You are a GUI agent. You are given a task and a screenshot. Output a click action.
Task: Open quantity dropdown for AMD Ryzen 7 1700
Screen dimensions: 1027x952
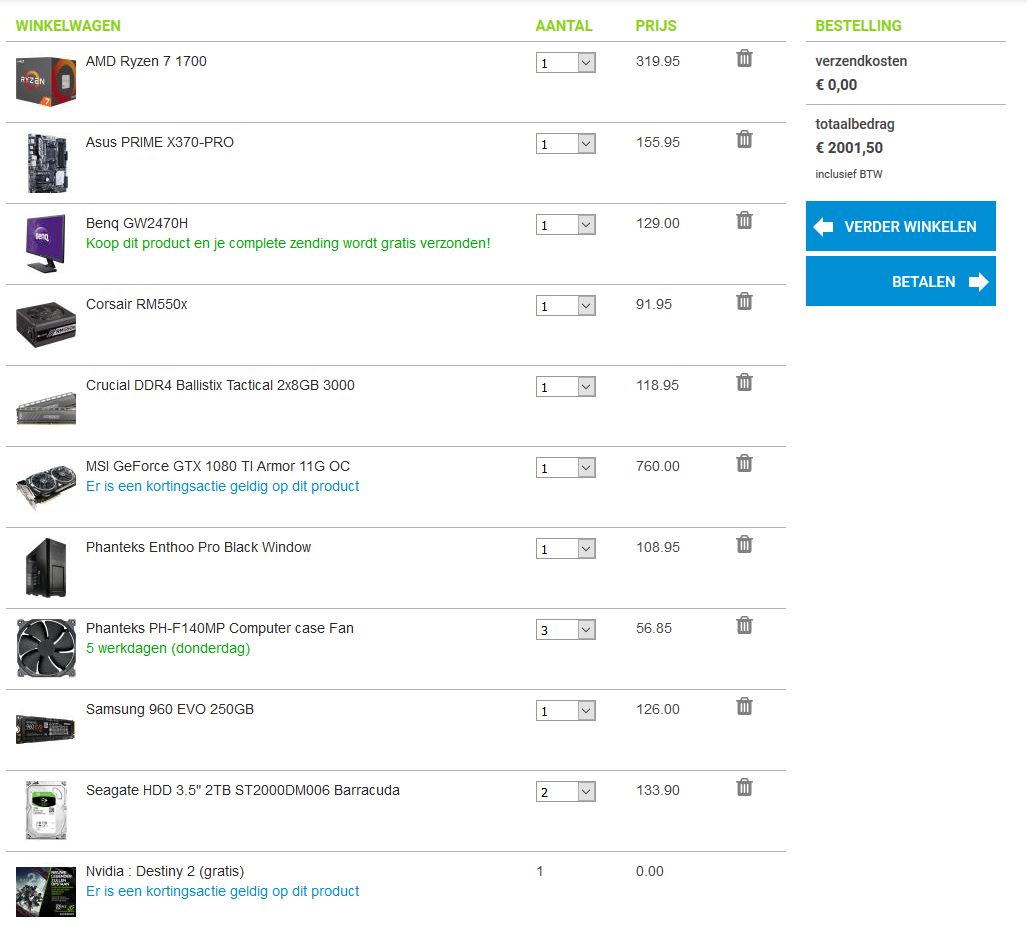point(566,63)
